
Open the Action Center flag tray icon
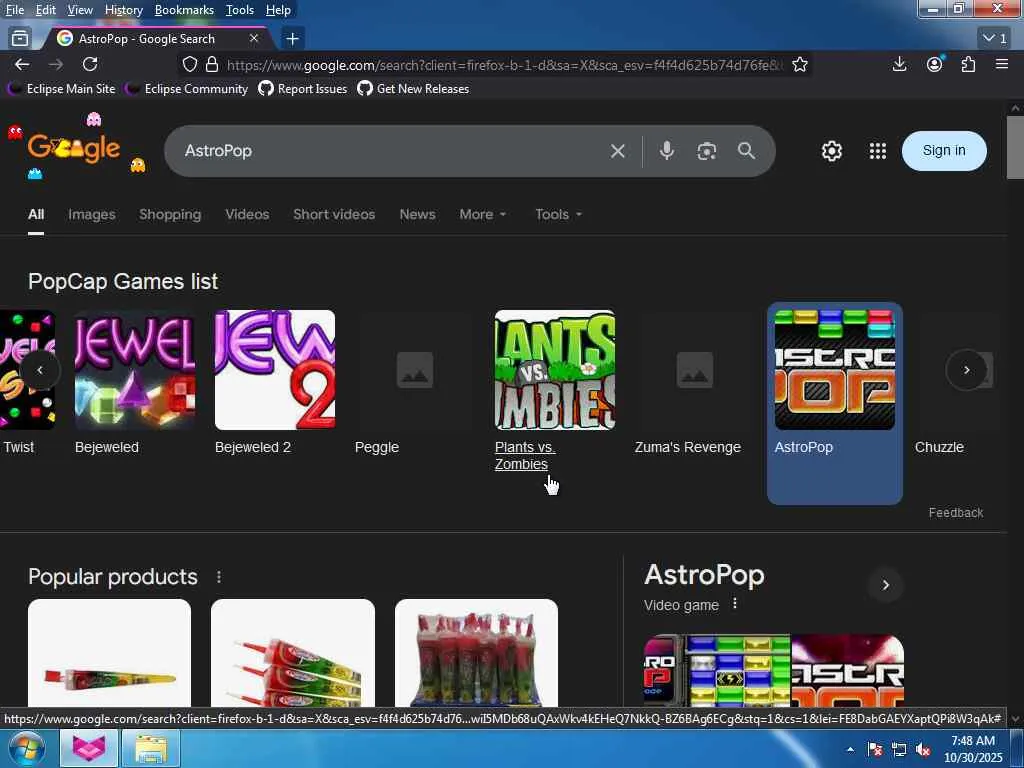click(875, 750)
